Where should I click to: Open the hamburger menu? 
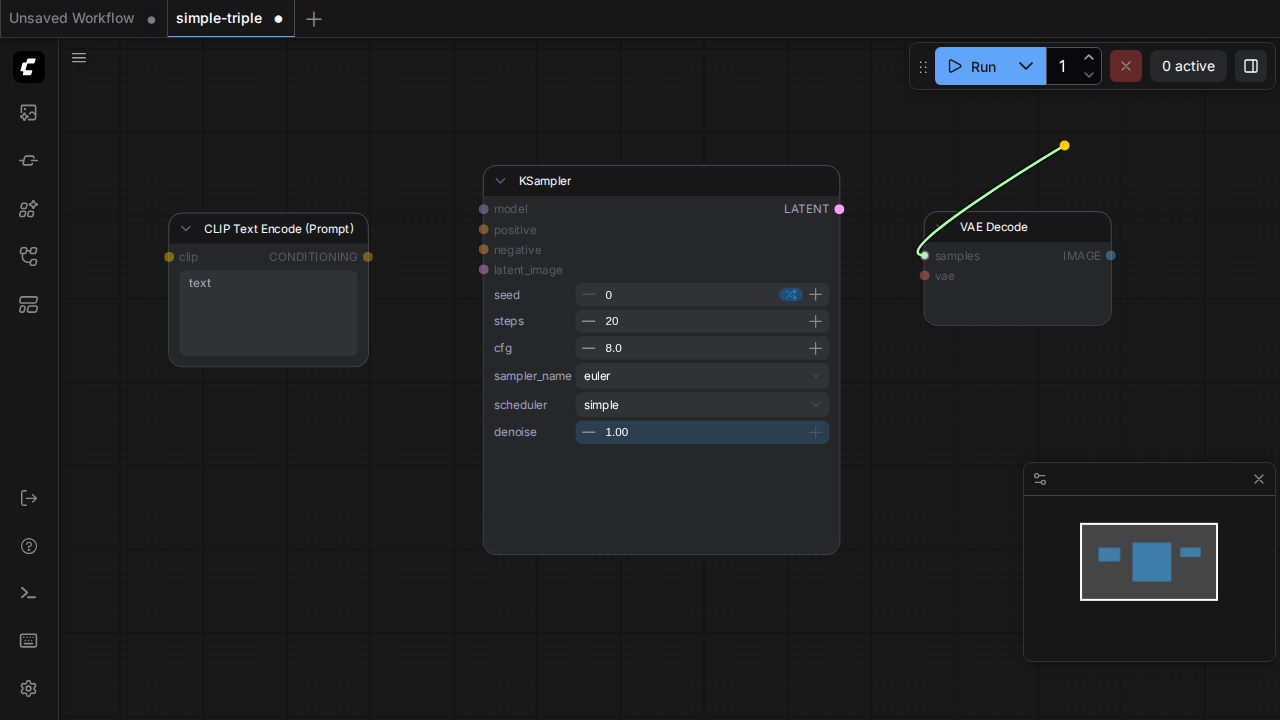pyautogui.click(x=79, y=58)
